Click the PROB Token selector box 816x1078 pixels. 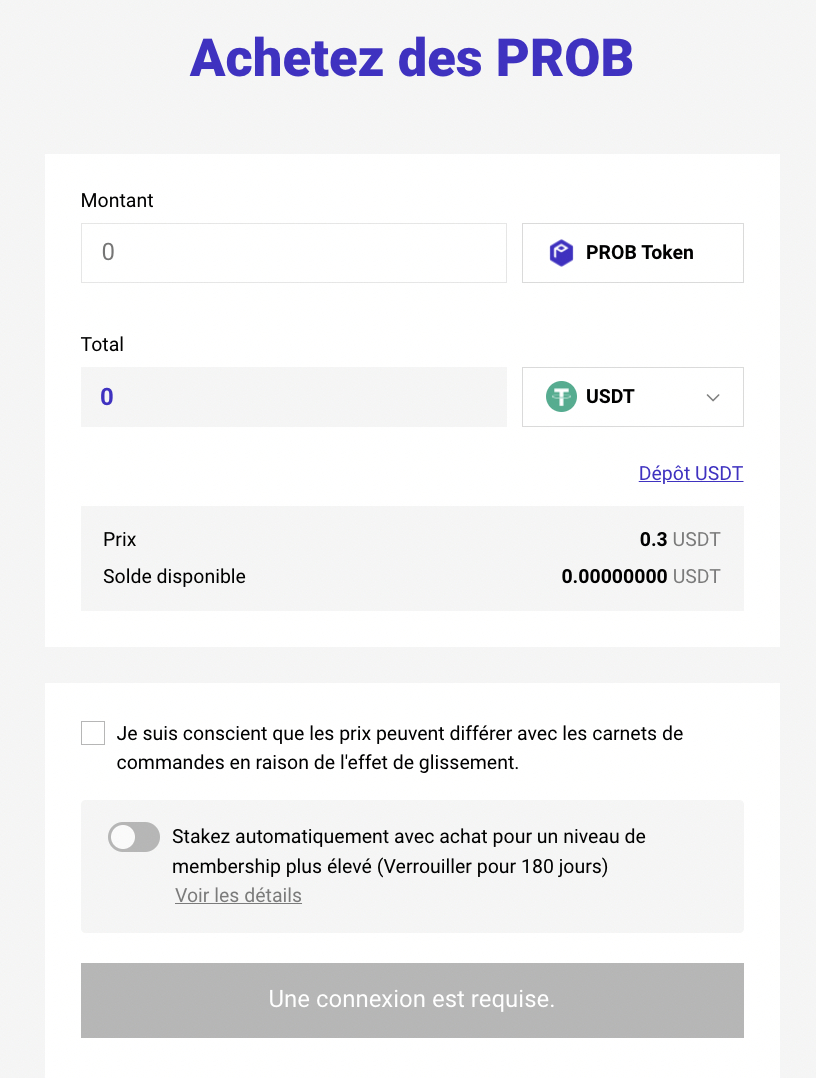pyautogui.click(x=633, y=253)
